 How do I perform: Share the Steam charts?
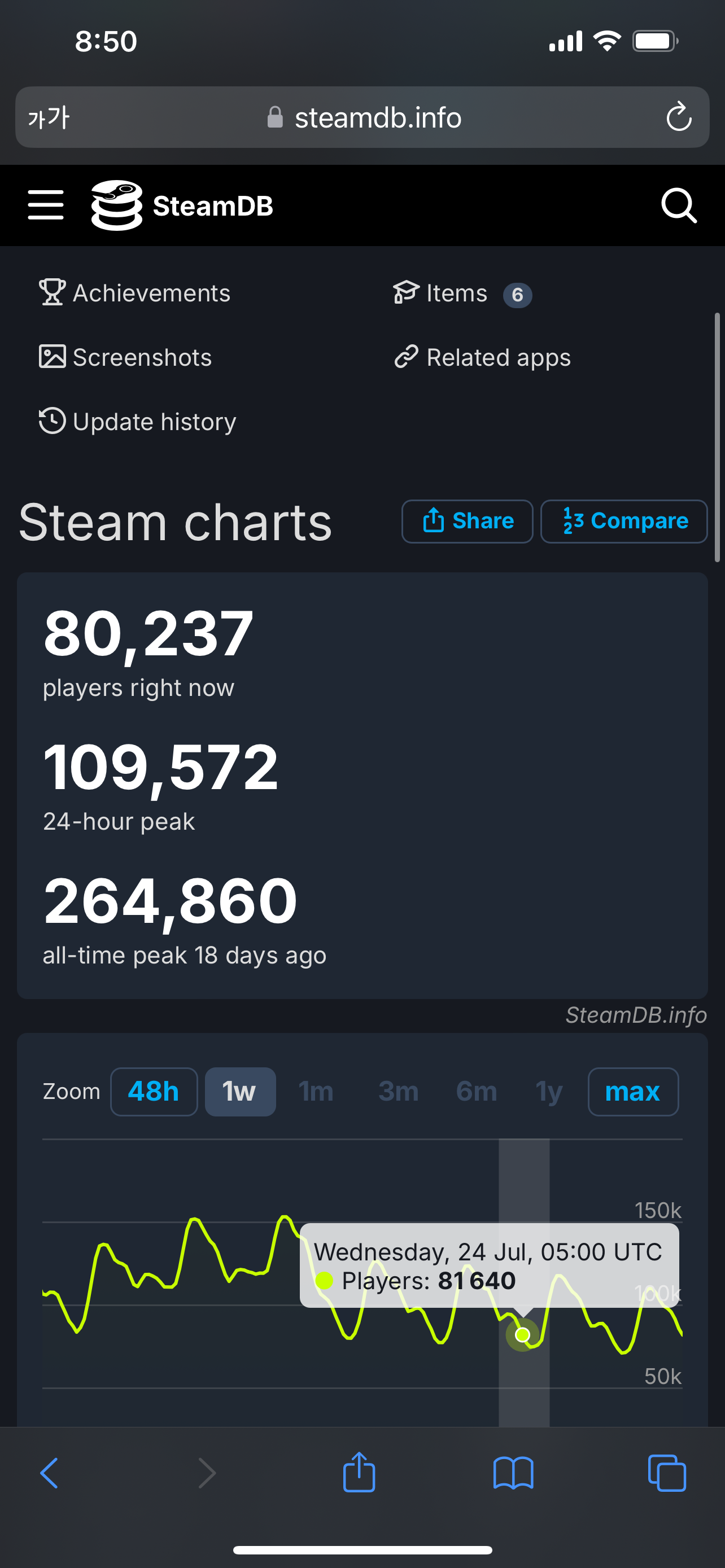[467, 521]
